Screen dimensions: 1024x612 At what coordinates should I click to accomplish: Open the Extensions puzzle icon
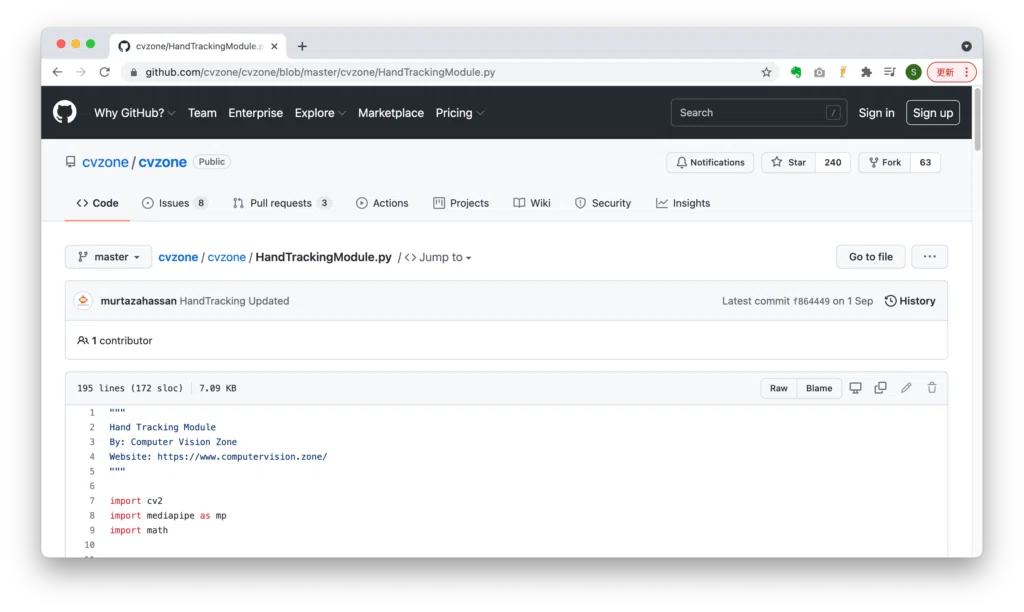866,72
